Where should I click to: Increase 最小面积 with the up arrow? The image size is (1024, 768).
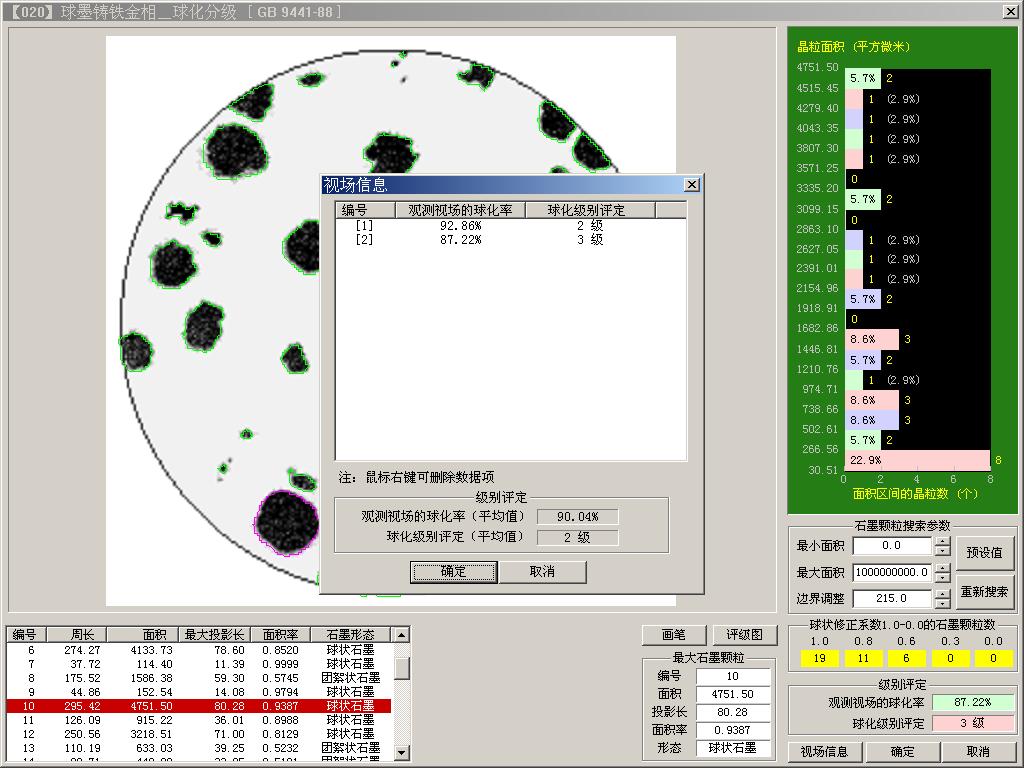pyautogui.click(x=942, y=541)
